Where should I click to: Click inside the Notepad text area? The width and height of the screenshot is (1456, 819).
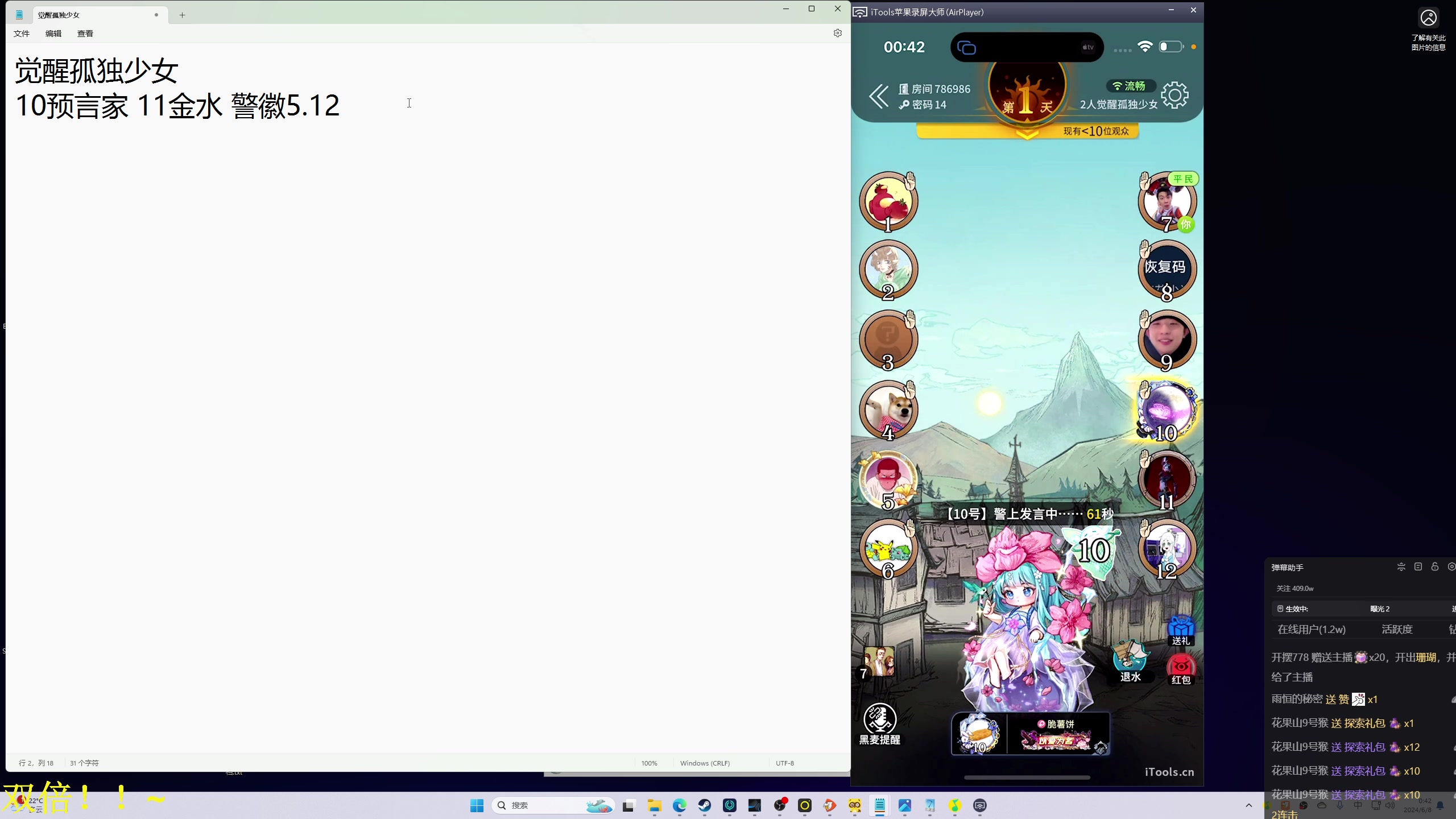428,398
